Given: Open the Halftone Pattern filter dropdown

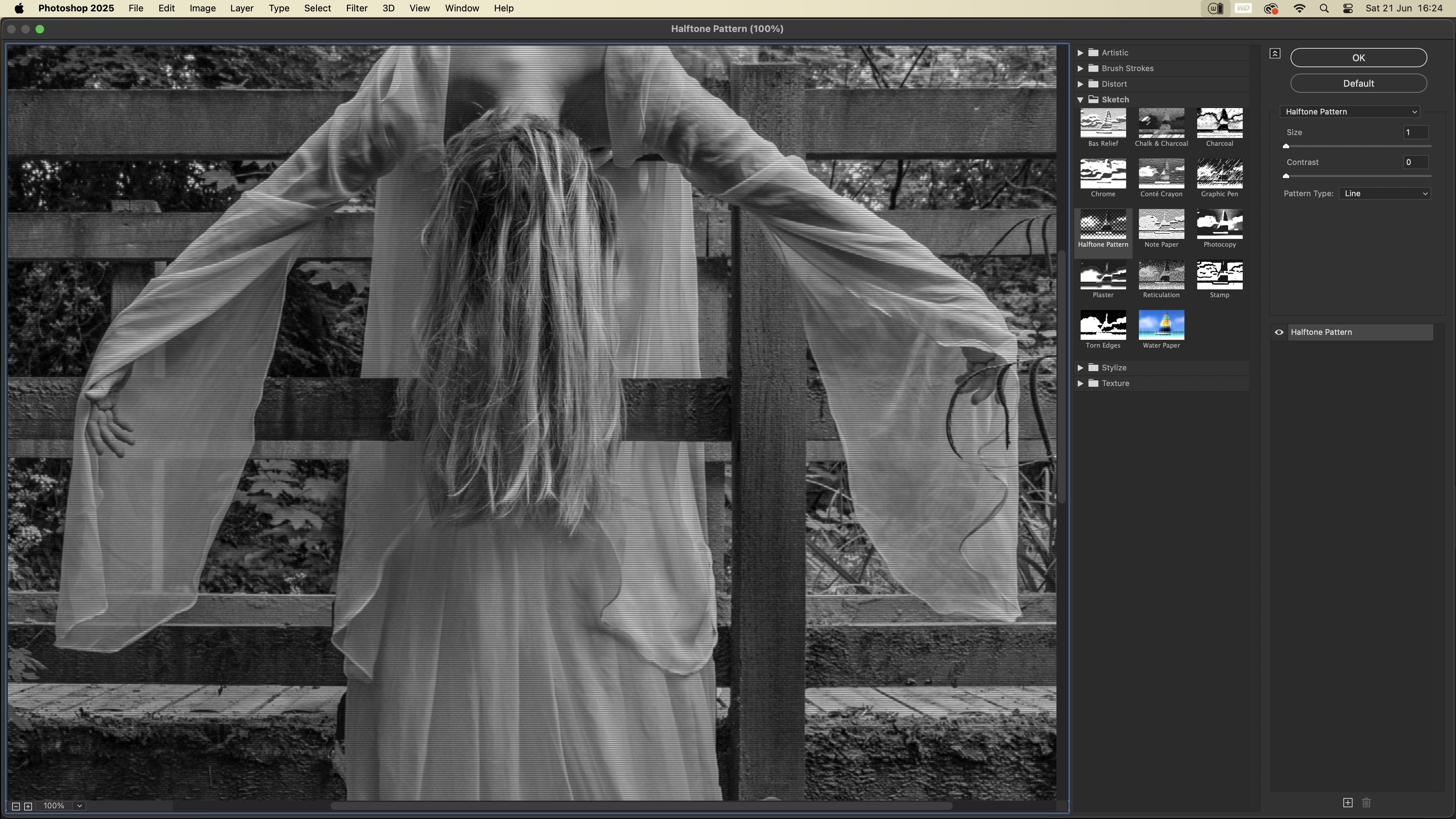Looking at the screenshot, I should click(1350, 112).
